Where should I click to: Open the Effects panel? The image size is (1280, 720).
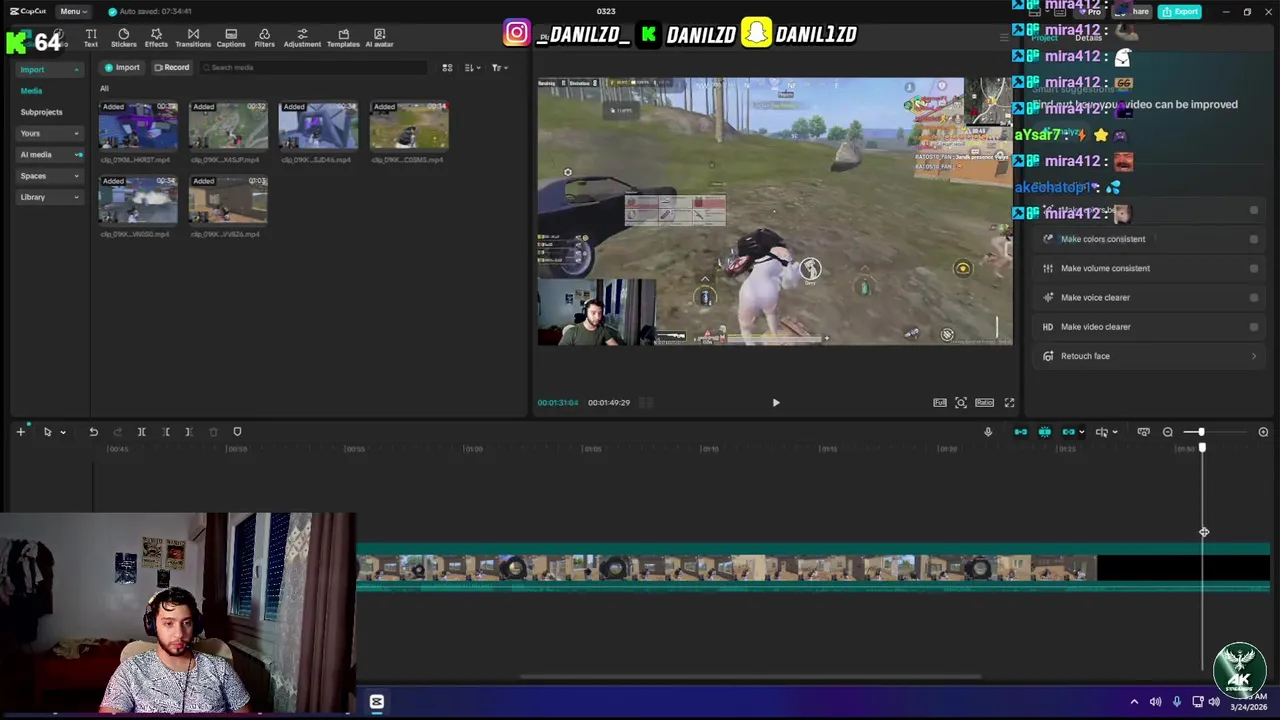[x=156, y=38]
